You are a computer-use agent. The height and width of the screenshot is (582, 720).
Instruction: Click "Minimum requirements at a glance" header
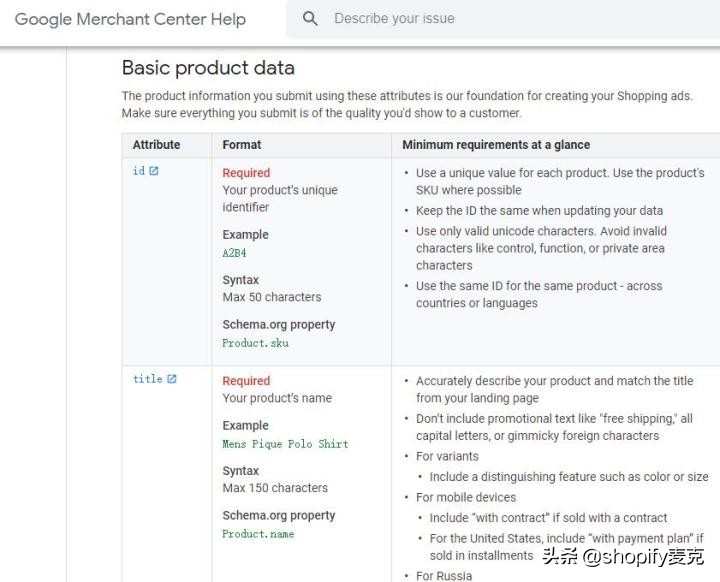[x=496, y=145]
